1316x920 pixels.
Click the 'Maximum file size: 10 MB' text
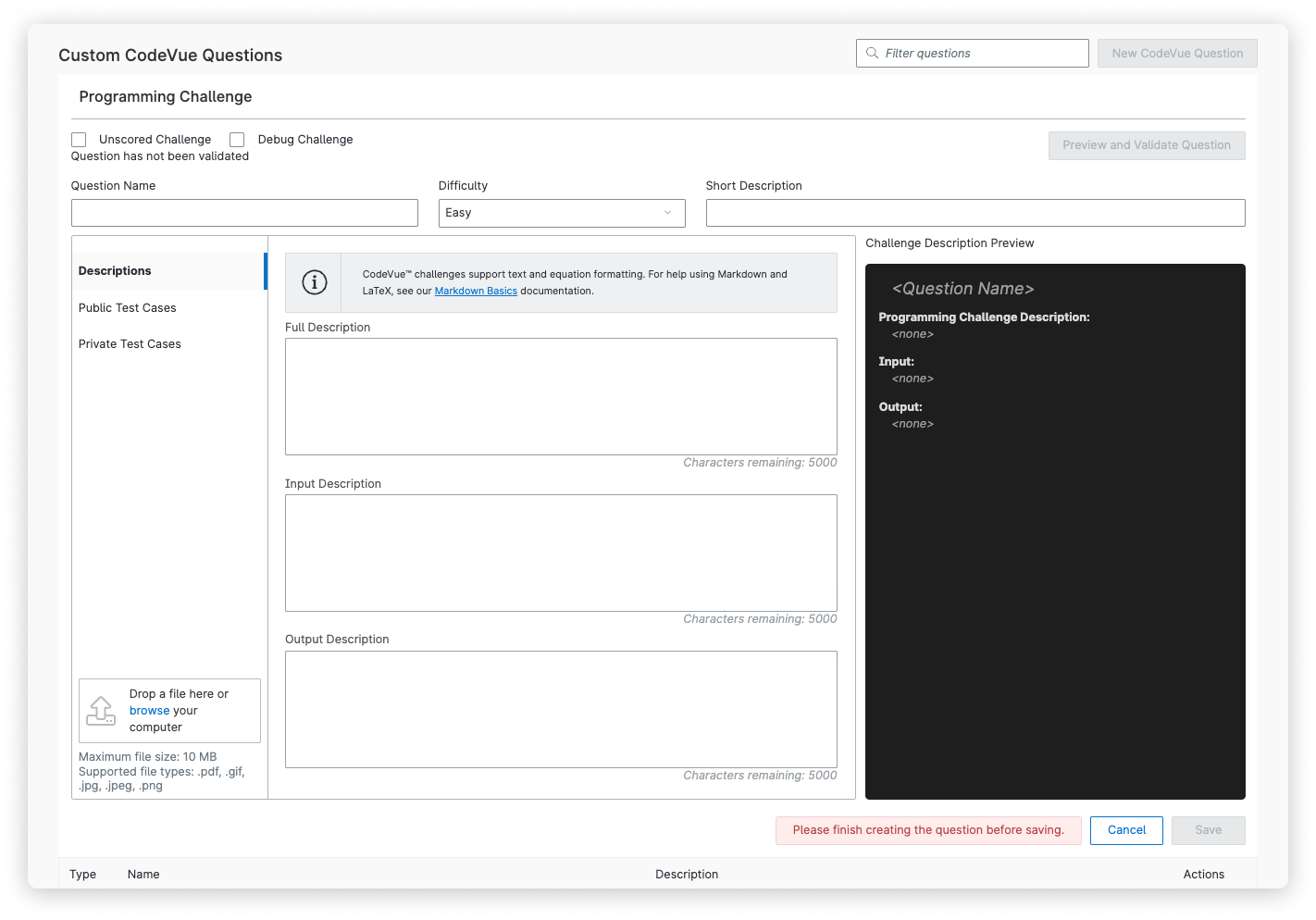point(147,757)
